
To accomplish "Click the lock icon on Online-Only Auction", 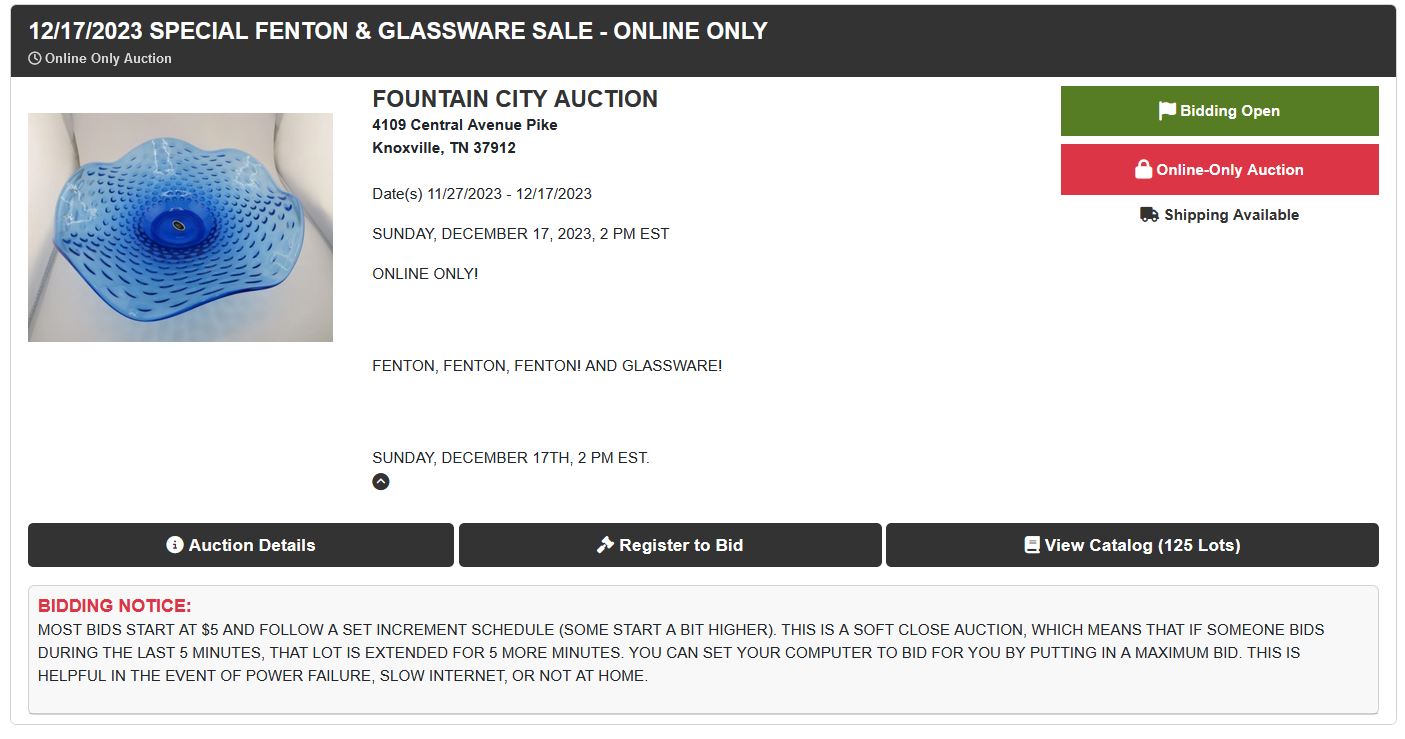I will [x=1143, y=170].
